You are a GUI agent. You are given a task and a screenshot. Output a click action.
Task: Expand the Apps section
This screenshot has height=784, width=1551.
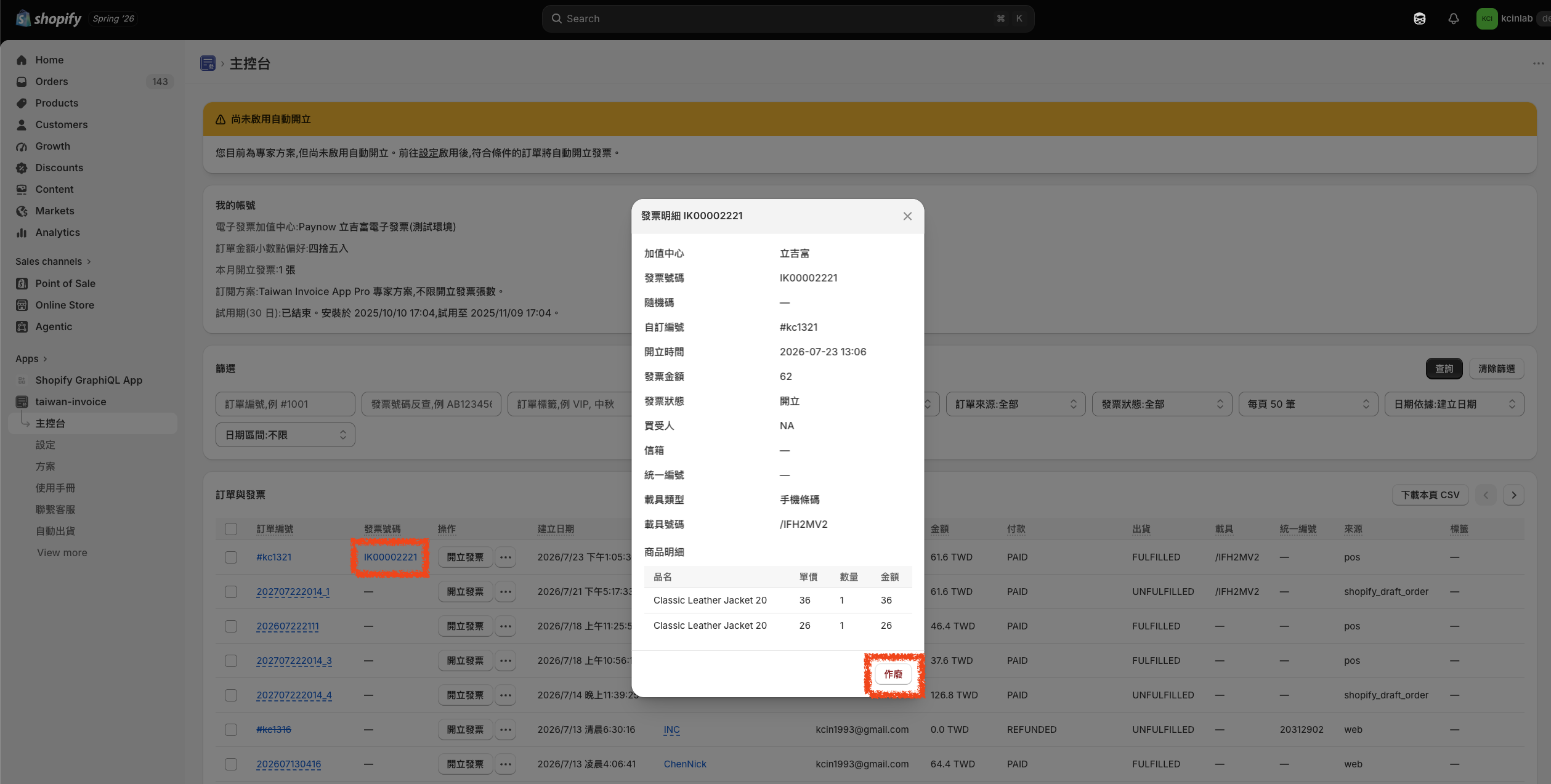(31, 359)
